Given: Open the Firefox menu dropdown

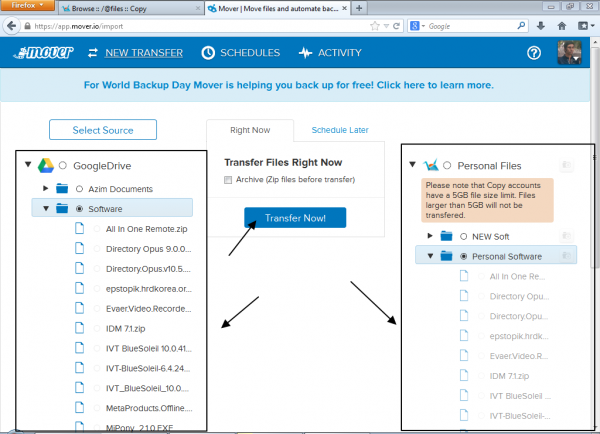Looking at the screenshot, I should click(x=27, y=5).
